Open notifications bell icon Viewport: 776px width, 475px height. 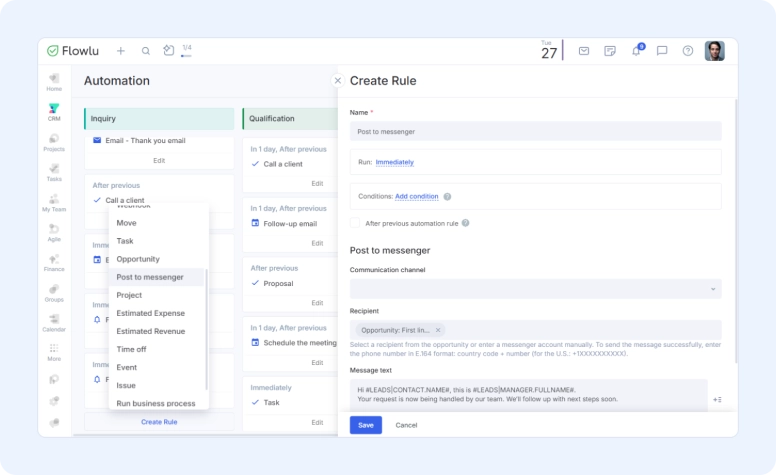[637, 50]
